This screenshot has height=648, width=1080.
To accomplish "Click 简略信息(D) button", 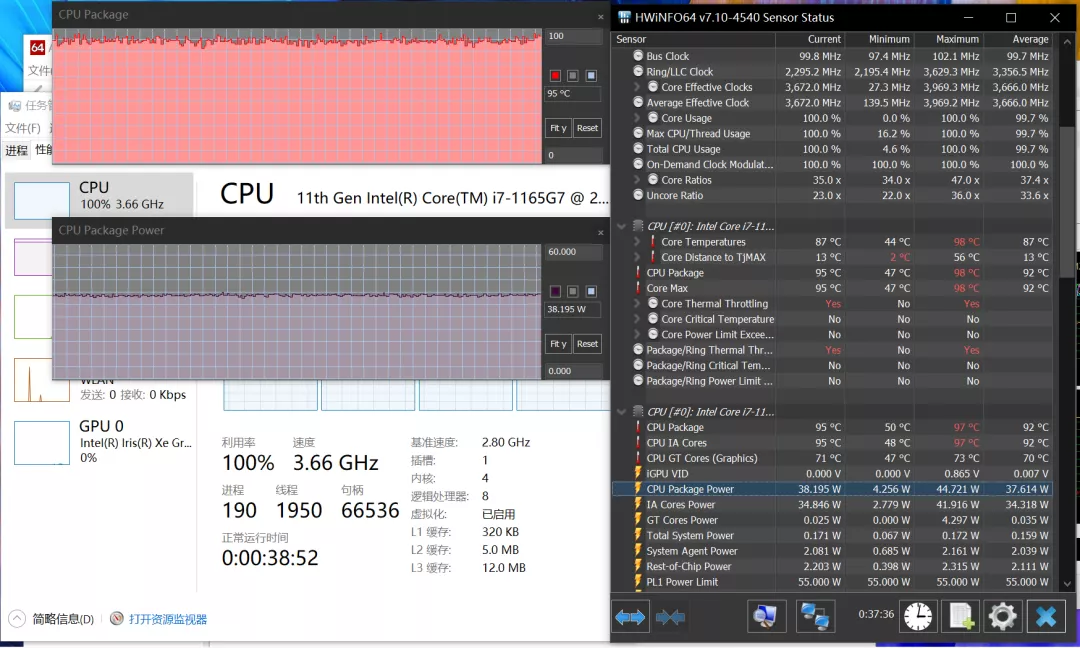I will point(63,619).
